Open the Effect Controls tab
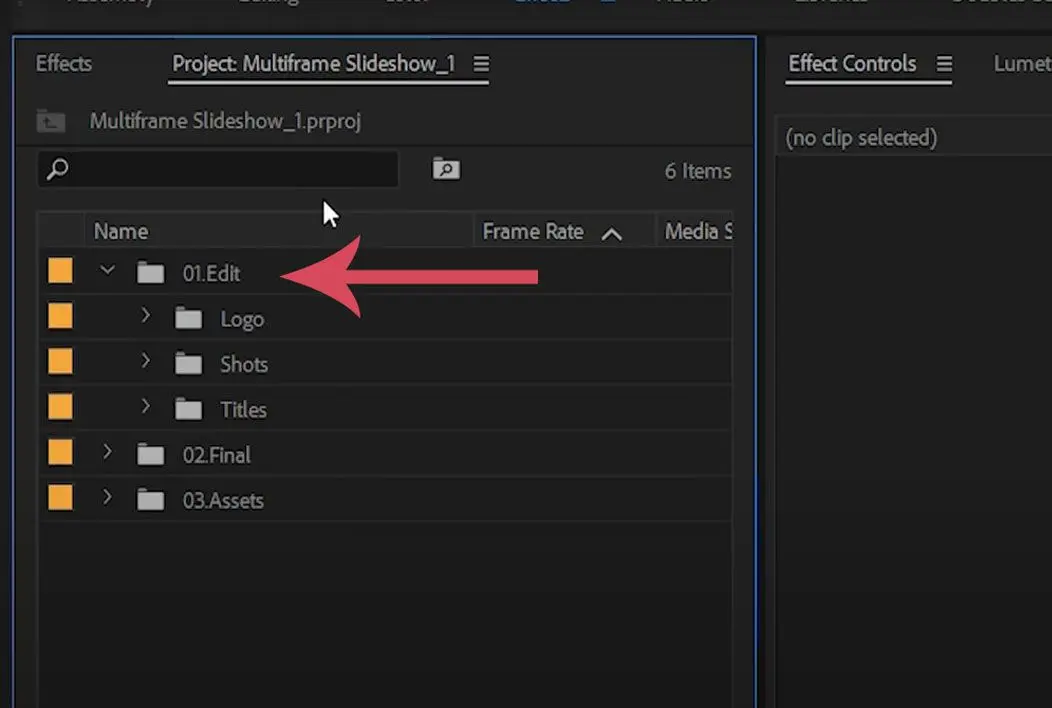The image size is (1052, 708). 852,64
